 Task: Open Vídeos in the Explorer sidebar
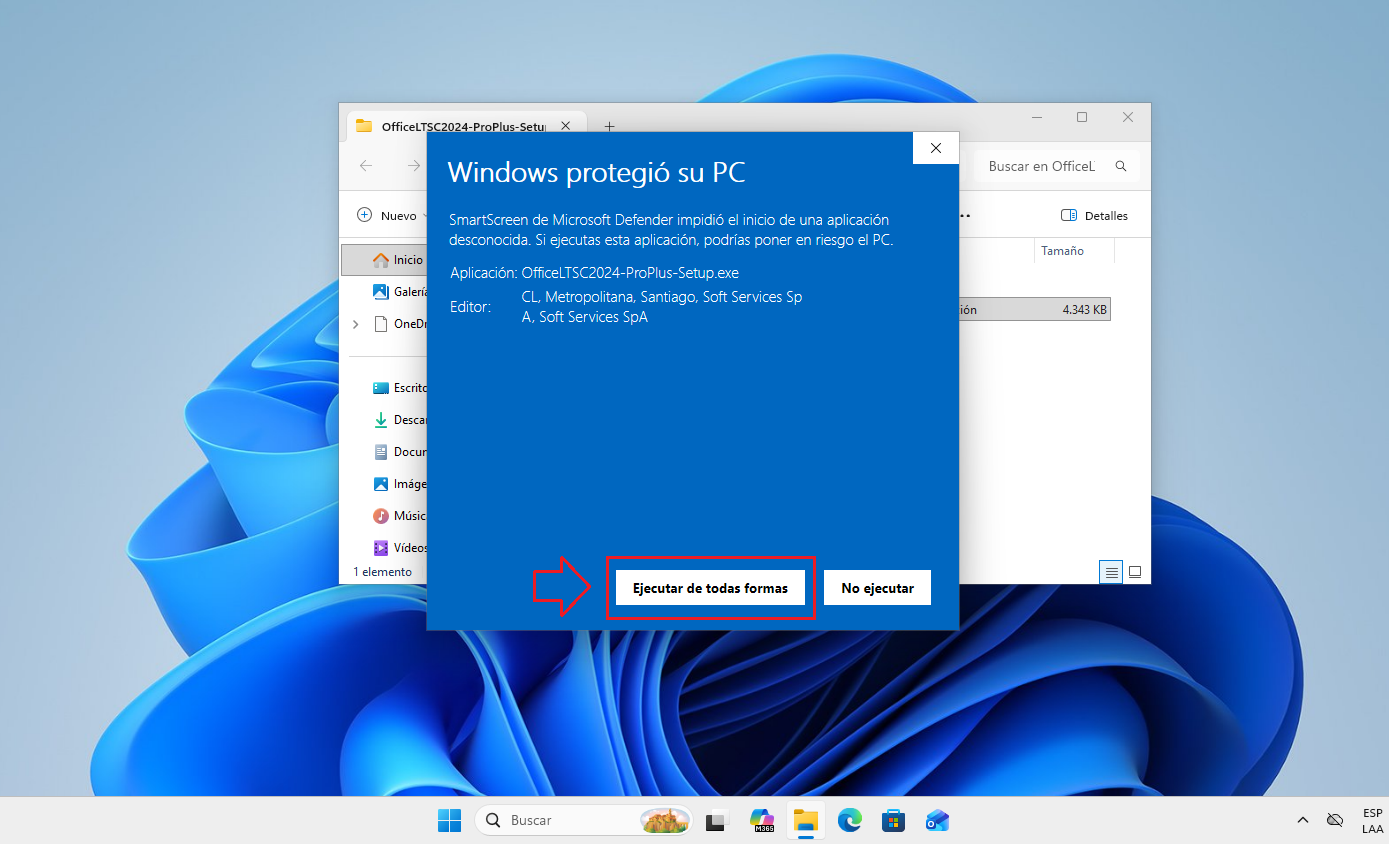pos(400,548)
